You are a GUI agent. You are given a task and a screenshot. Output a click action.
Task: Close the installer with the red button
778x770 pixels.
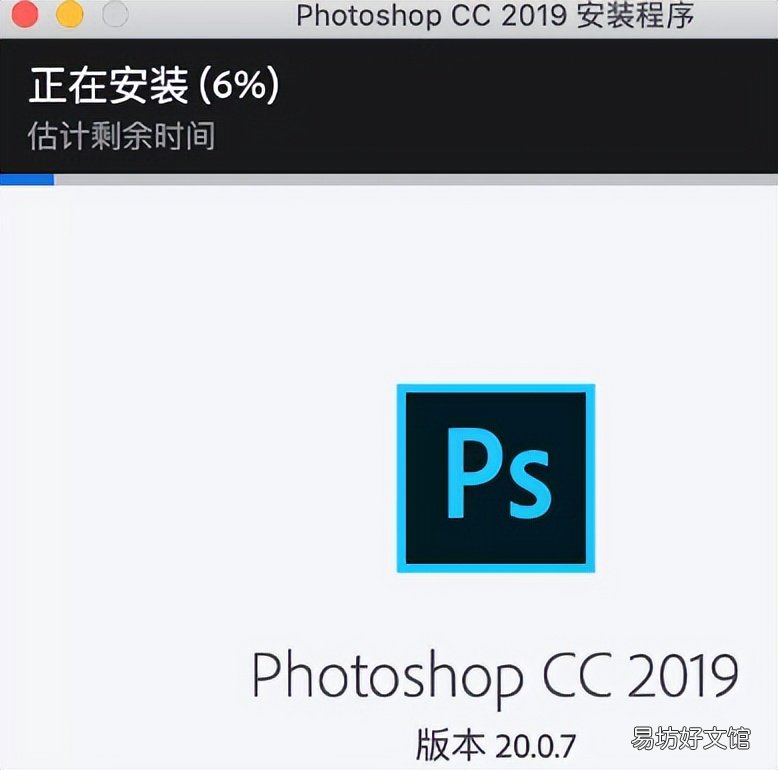tap(25, 14)
